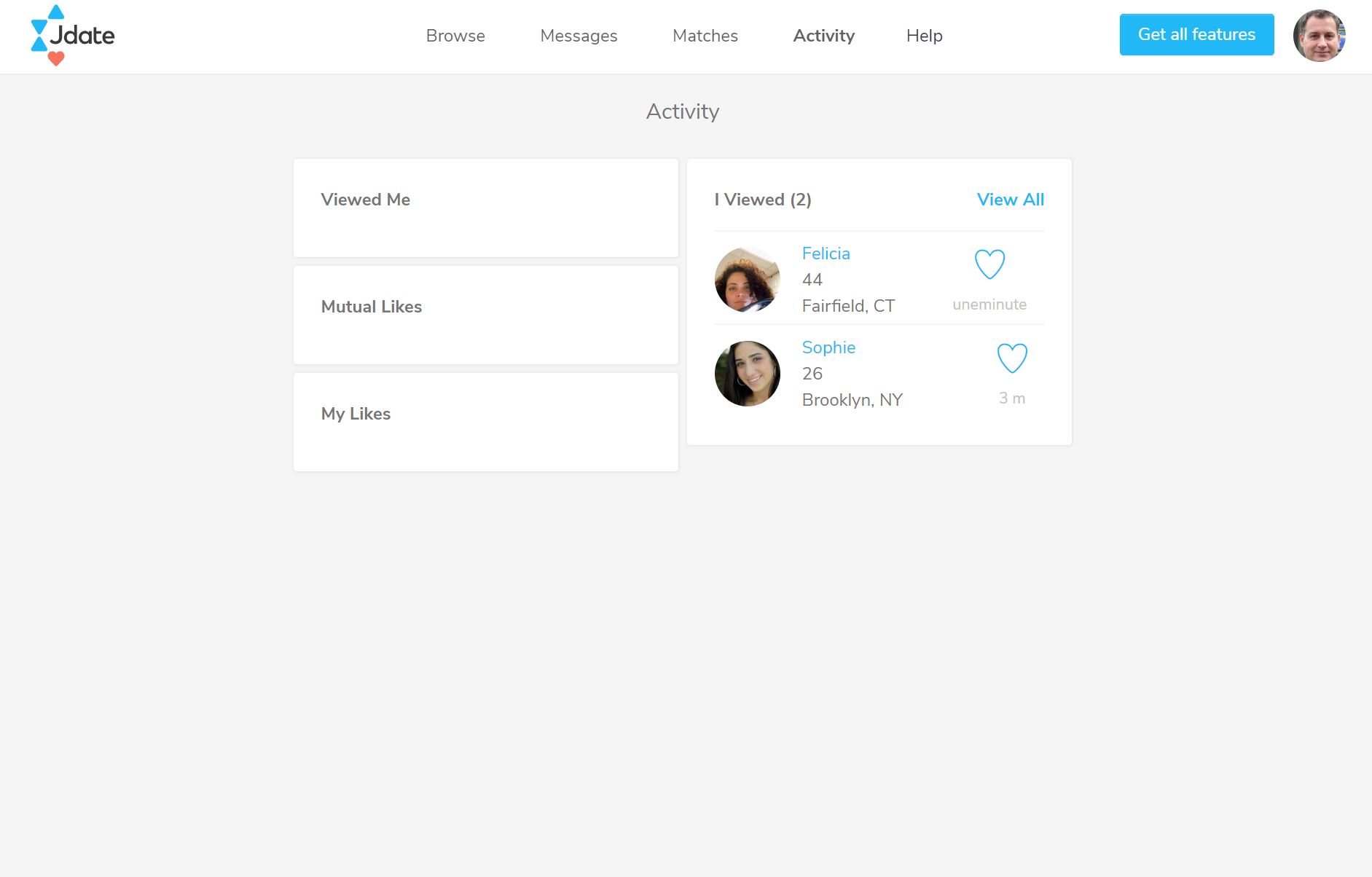Viewport: 1372px width, 877px height.
Task: Open the My Likes card
Action: pos(486,422)
